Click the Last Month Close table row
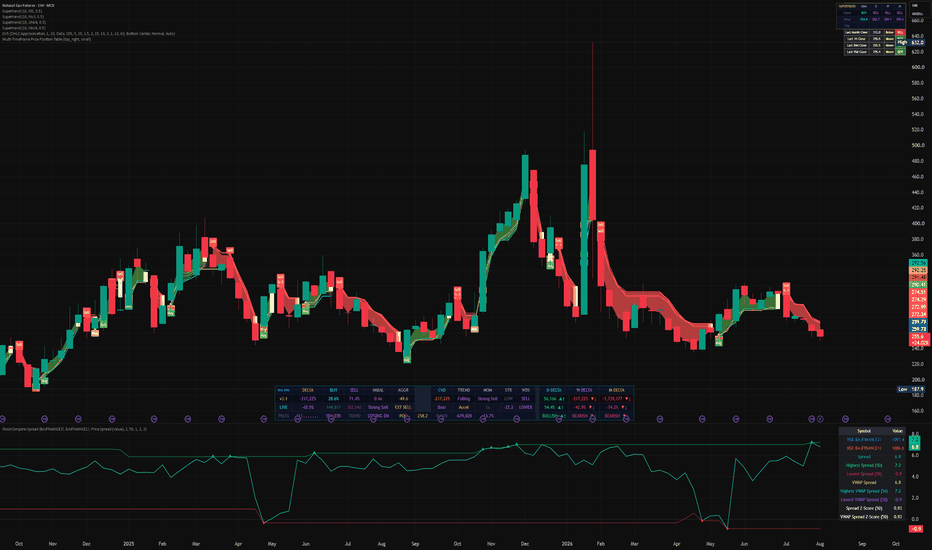Viewport: 932px width, 550px height. [x=875, y=32]
